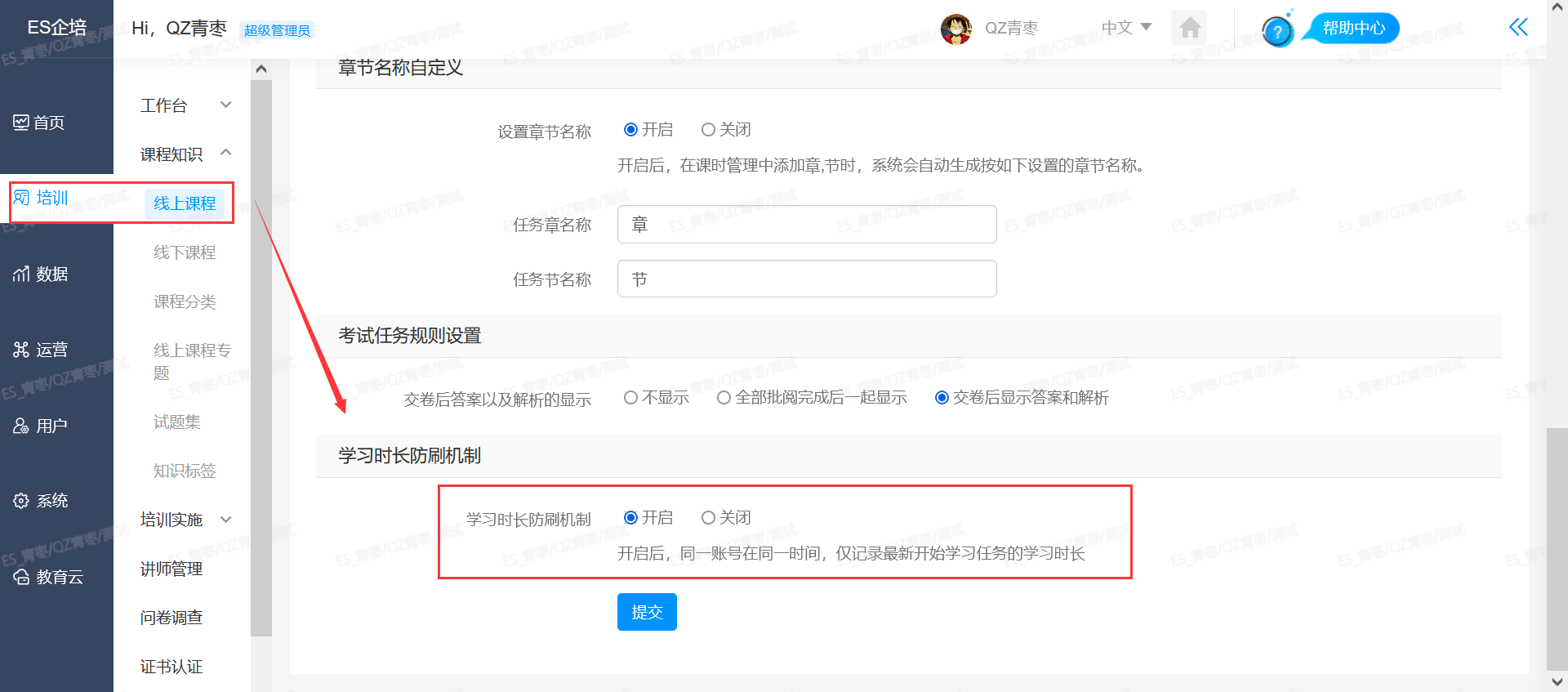The height and width of the screenshot is (692, 1568).
Task: Choose 全部批阅完成后一起显示 option
Action: pyautogui.click(x=724, y=398)
